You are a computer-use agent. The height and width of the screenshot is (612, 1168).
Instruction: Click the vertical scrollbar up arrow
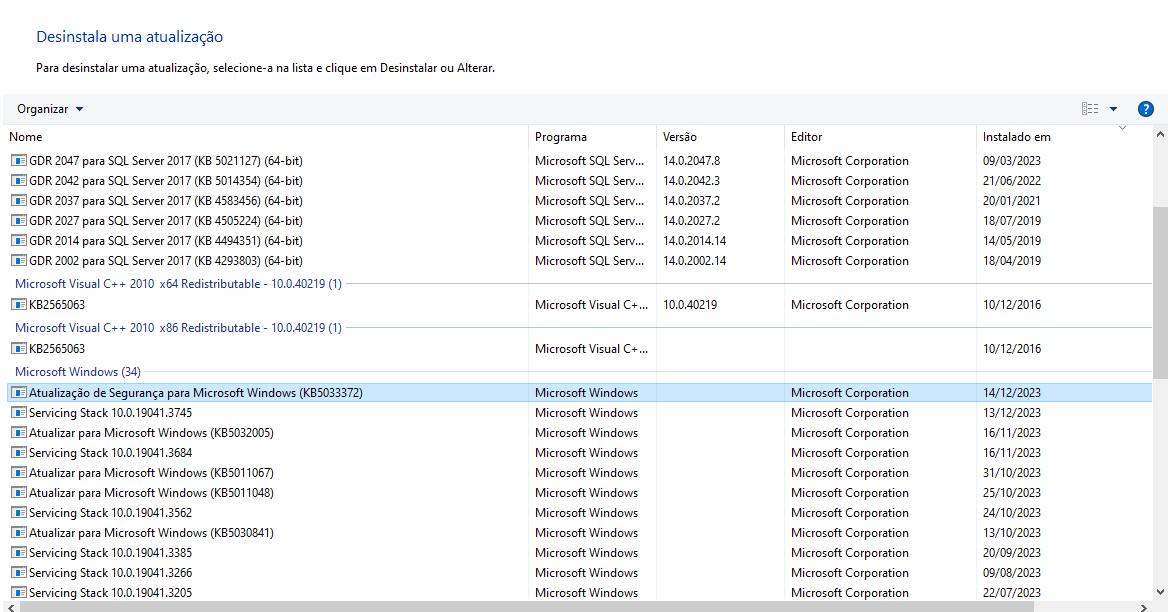[x=1160, y=136]
